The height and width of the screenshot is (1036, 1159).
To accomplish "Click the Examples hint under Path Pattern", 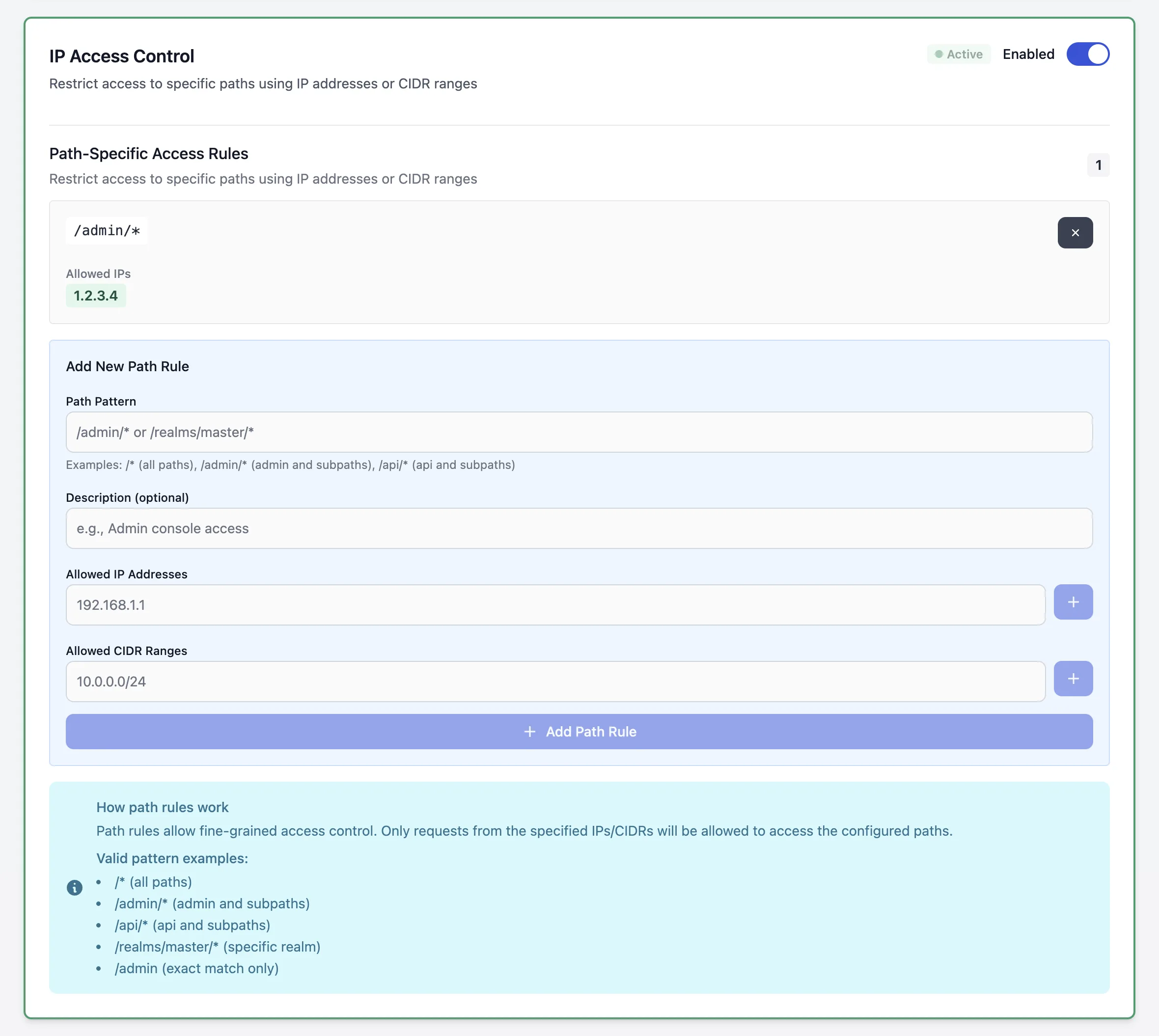I will click(290, 464).
